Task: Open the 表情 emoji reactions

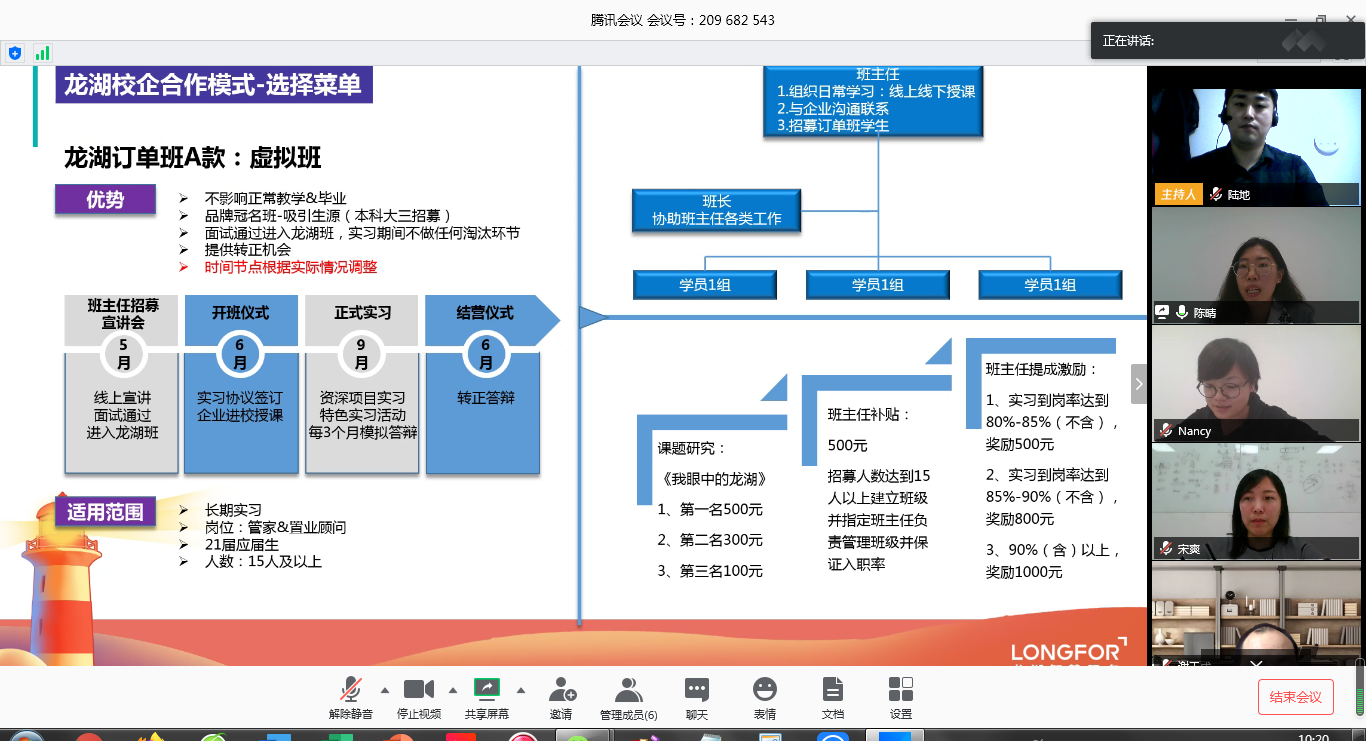Action: [765, 690]
